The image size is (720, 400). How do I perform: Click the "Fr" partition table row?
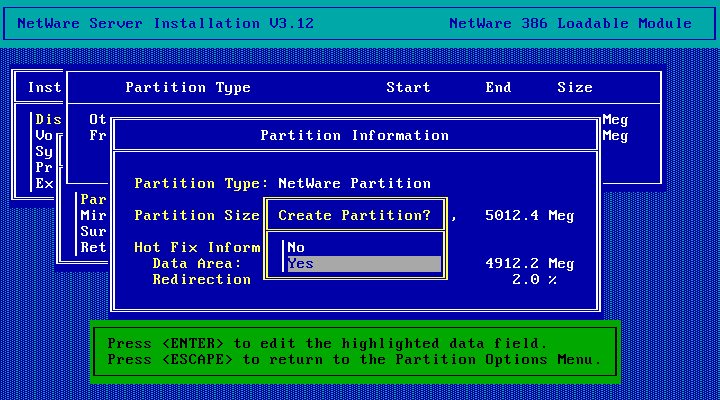(x=98, y=135)
